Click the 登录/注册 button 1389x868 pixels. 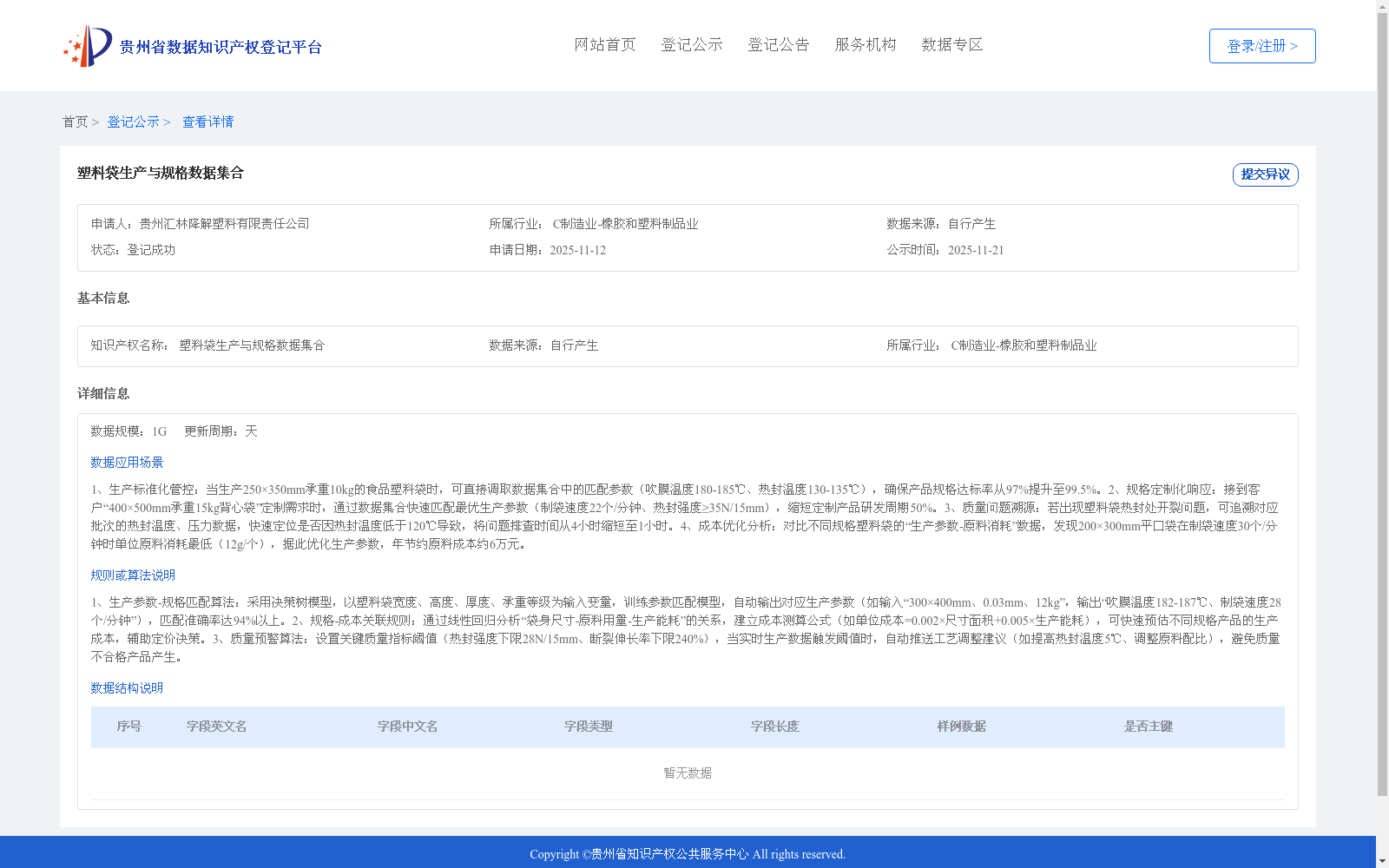(1262, 46)
